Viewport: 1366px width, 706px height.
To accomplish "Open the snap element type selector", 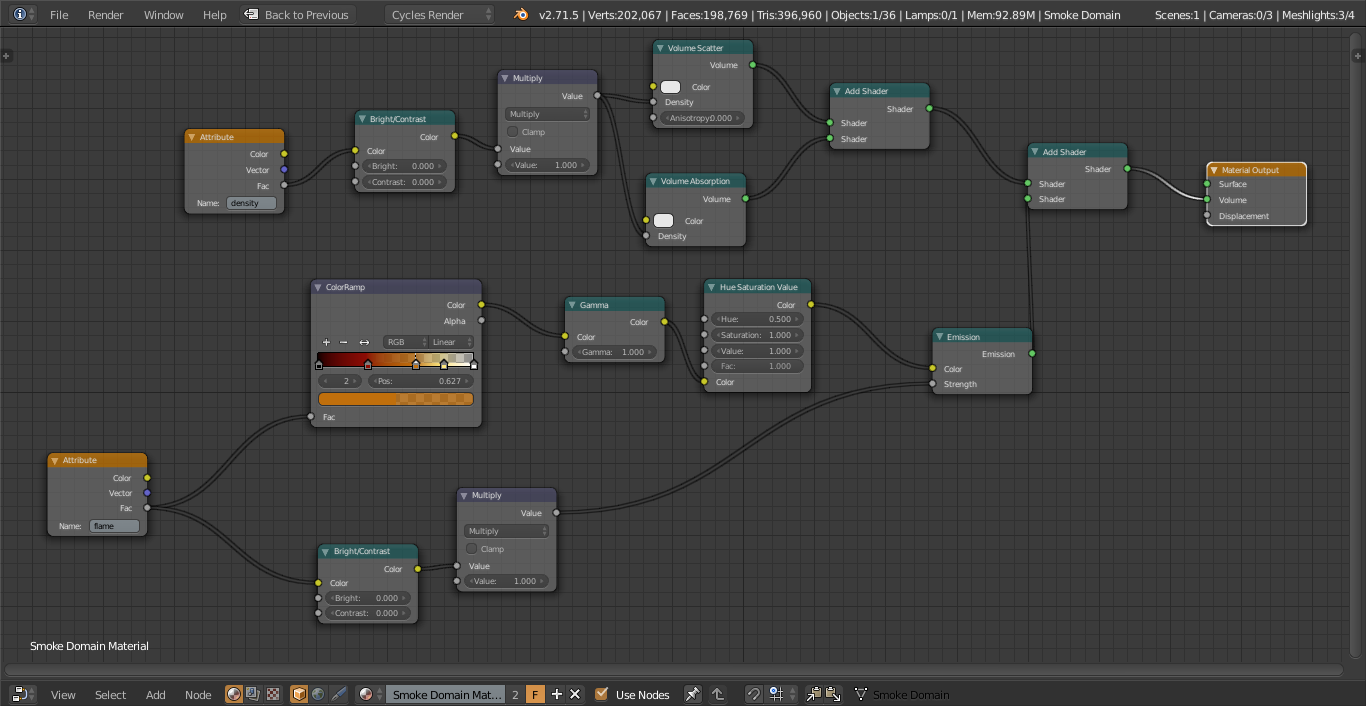I will [781, 694].
